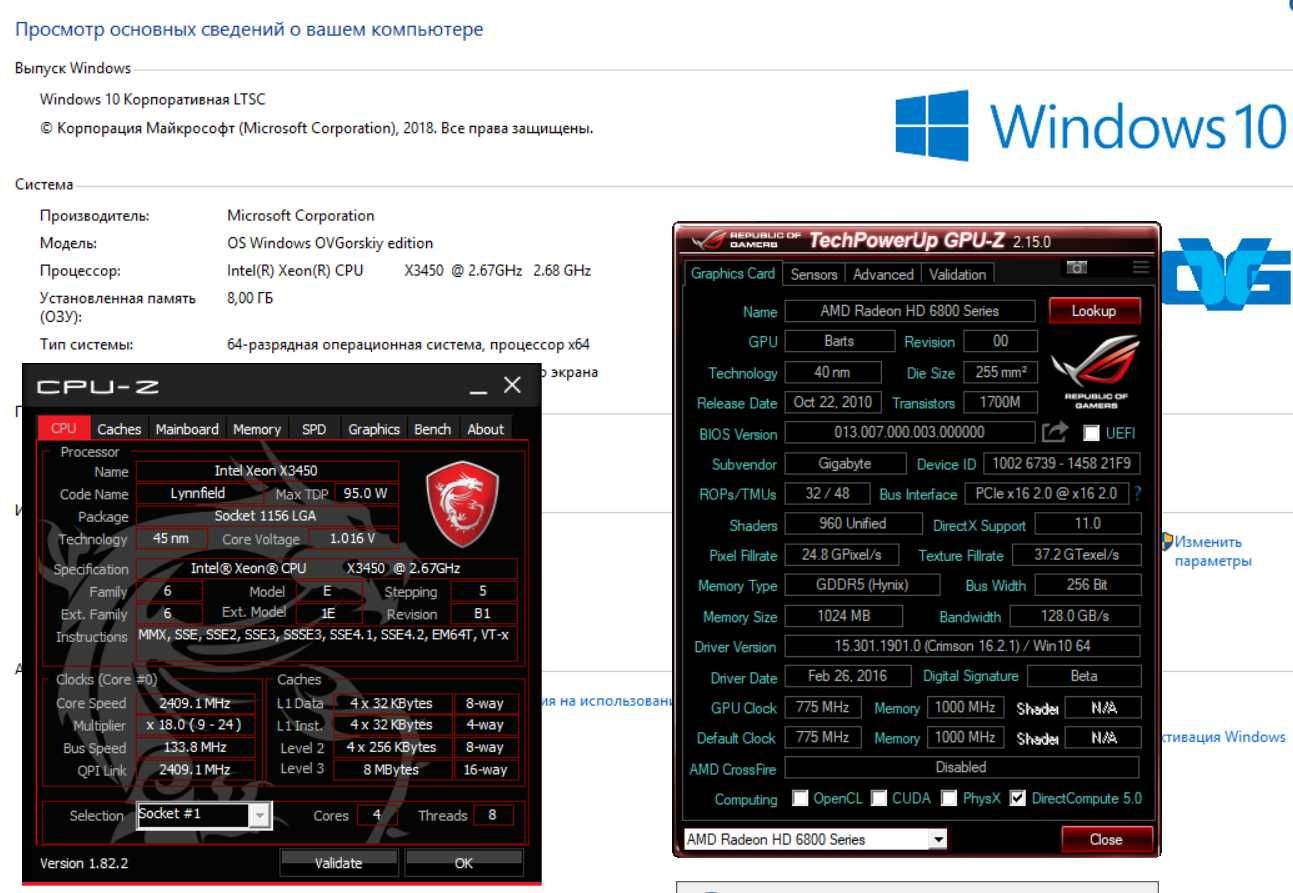The image size is (1293, 893).
Task: Open the GPU-Z Sensors tab
Action: point(814,274)
